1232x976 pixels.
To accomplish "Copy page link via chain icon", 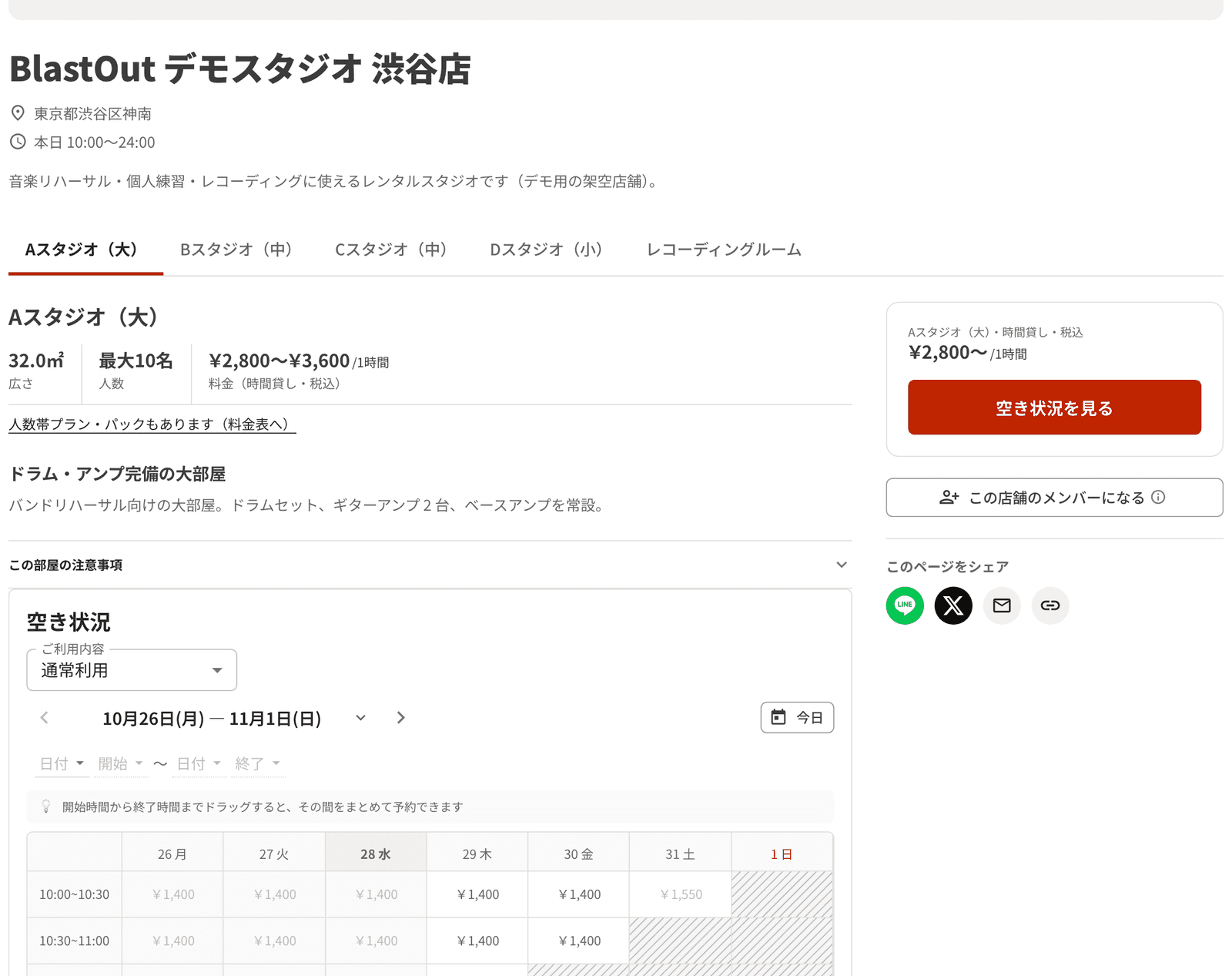I will click(x=1050, y=605).
